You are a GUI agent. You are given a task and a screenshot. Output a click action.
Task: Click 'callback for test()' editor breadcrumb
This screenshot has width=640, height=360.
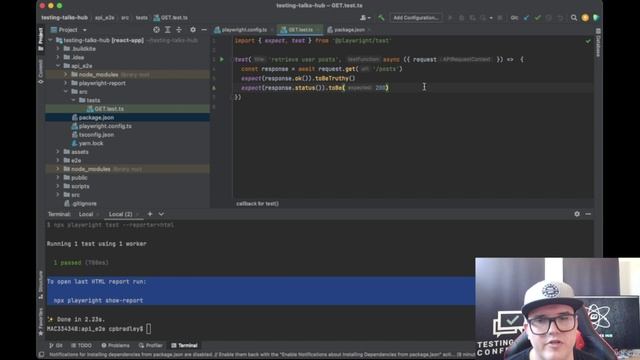point(257,203)
